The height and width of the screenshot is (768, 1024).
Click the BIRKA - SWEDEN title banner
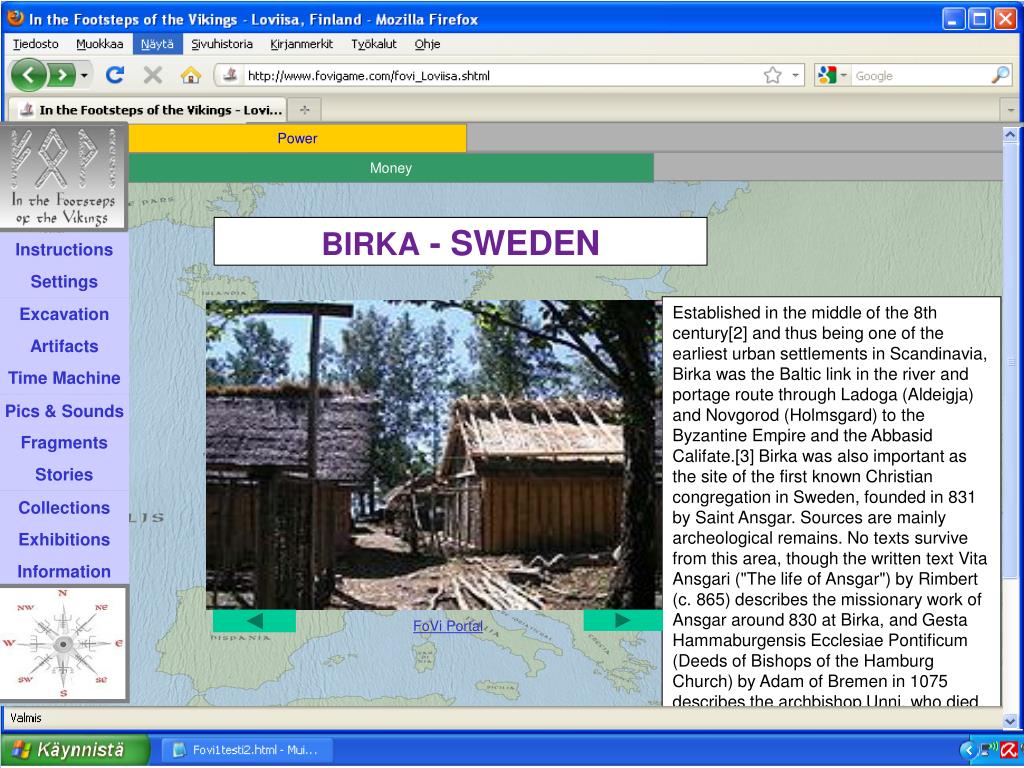460,242
